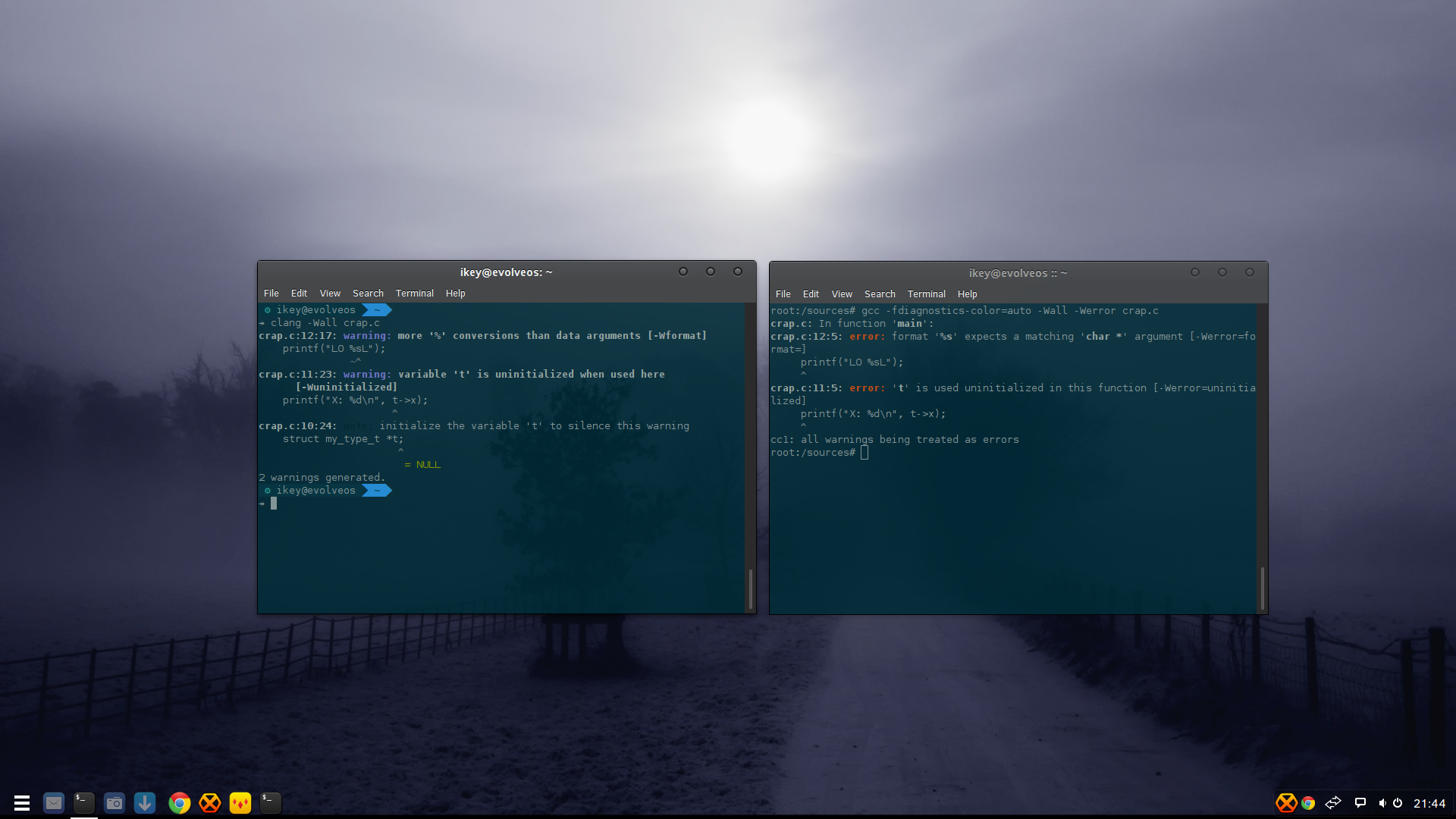Maximize the right terminal window
1456x819 pixels.
pos(1222,272)
